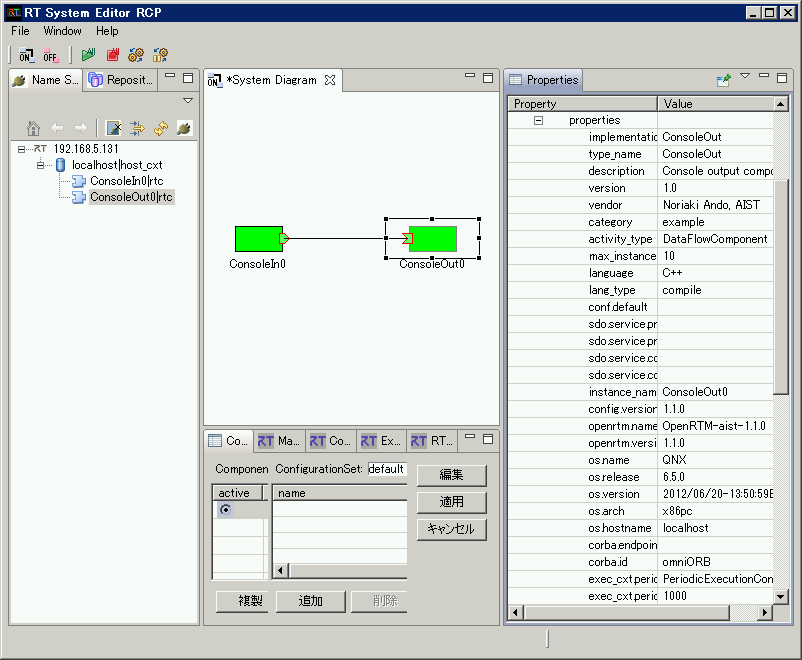Open the File menu

click(x=20, y=31)
